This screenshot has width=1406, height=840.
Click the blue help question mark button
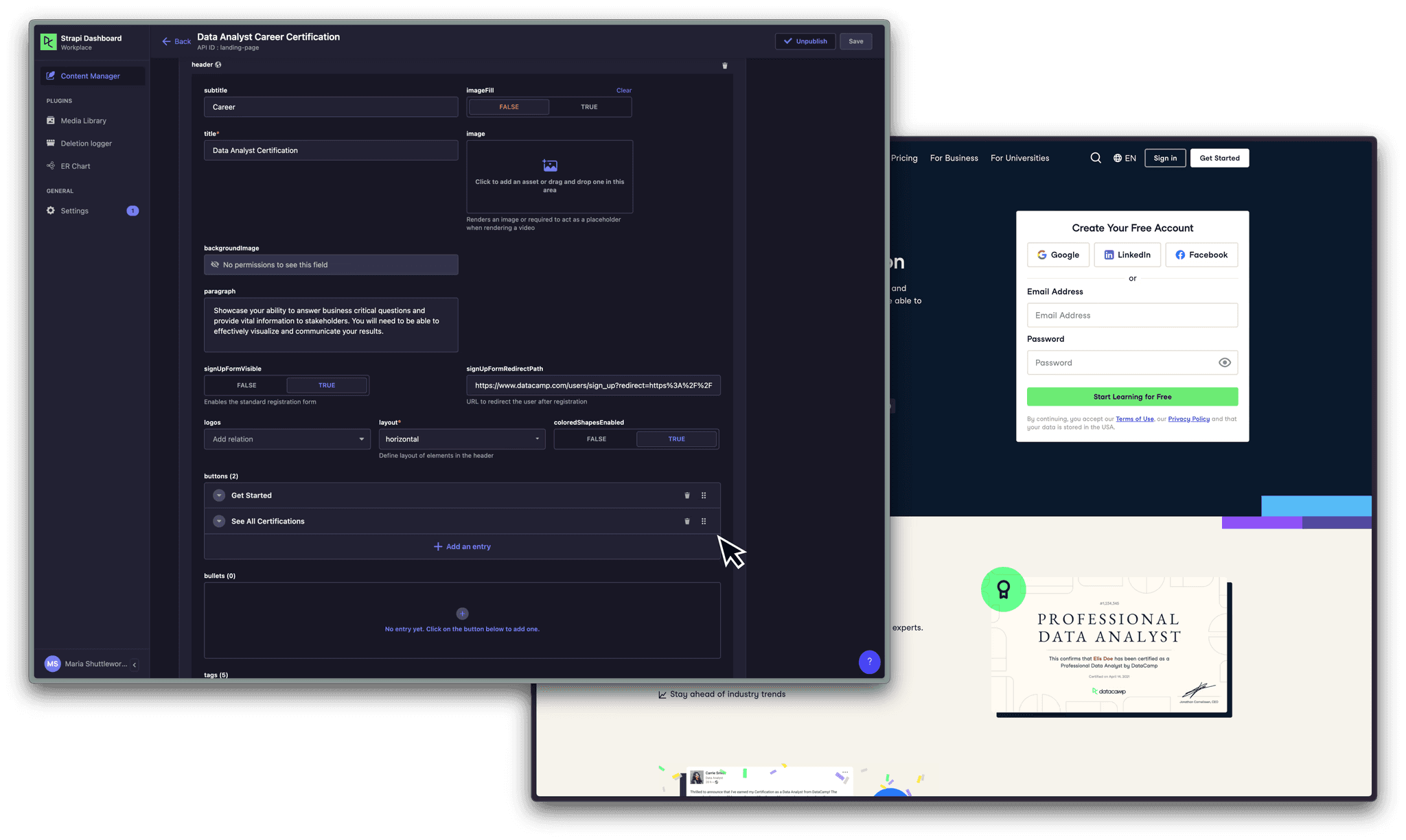click(869, 662)
